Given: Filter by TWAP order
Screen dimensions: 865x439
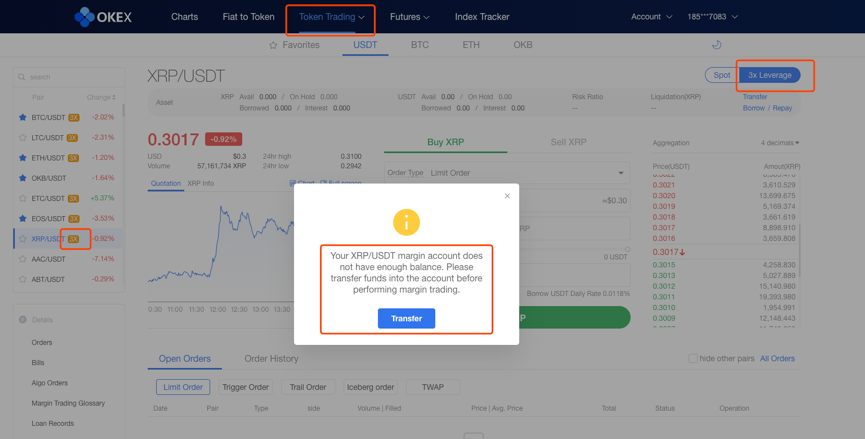Looking at the screenshot, I should 433,387.
